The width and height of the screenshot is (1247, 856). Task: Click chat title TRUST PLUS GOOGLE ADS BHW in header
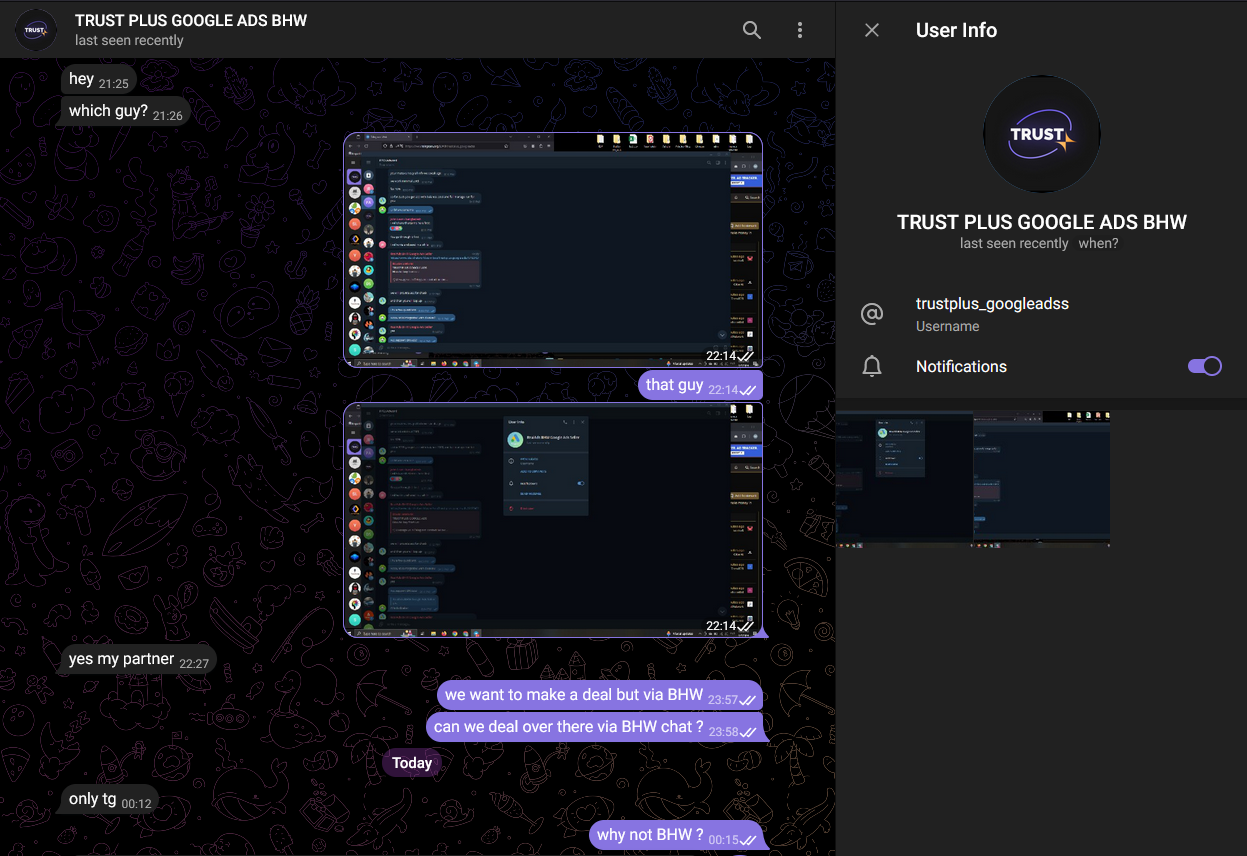pyautogui.click(x=191, y=20)
